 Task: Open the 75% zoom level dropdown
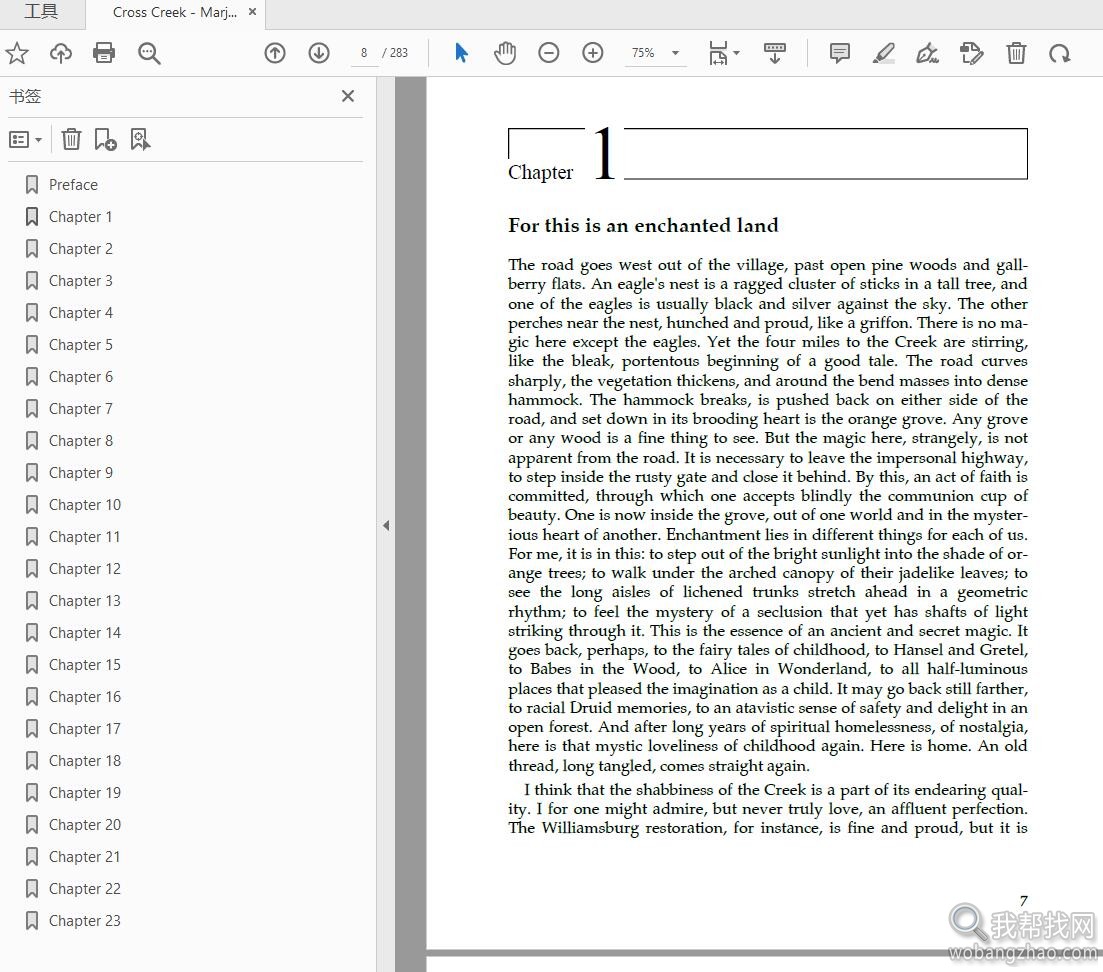coord(655,53)
